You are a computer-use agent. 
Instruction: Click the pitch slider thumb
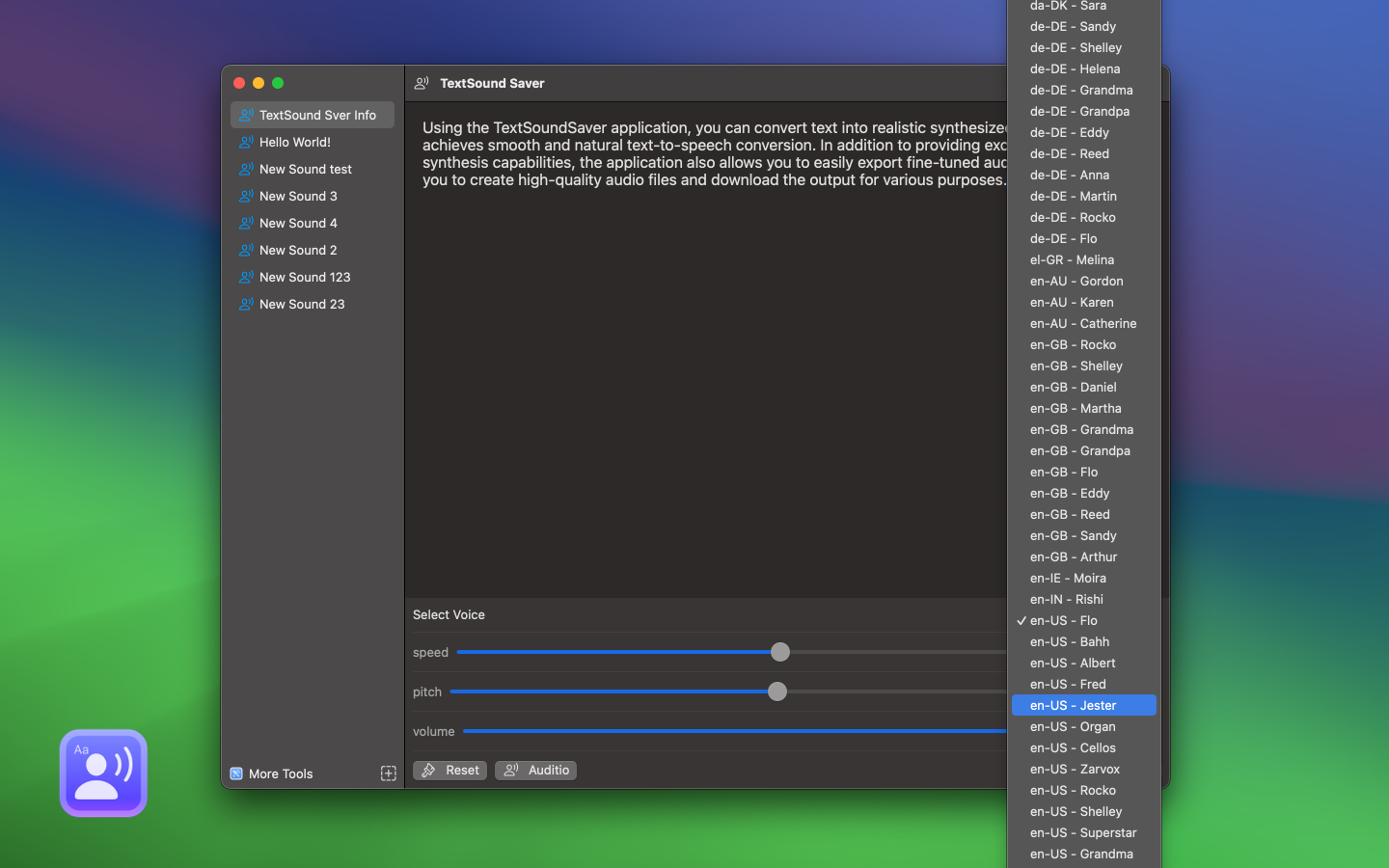[x=777, y=692]
